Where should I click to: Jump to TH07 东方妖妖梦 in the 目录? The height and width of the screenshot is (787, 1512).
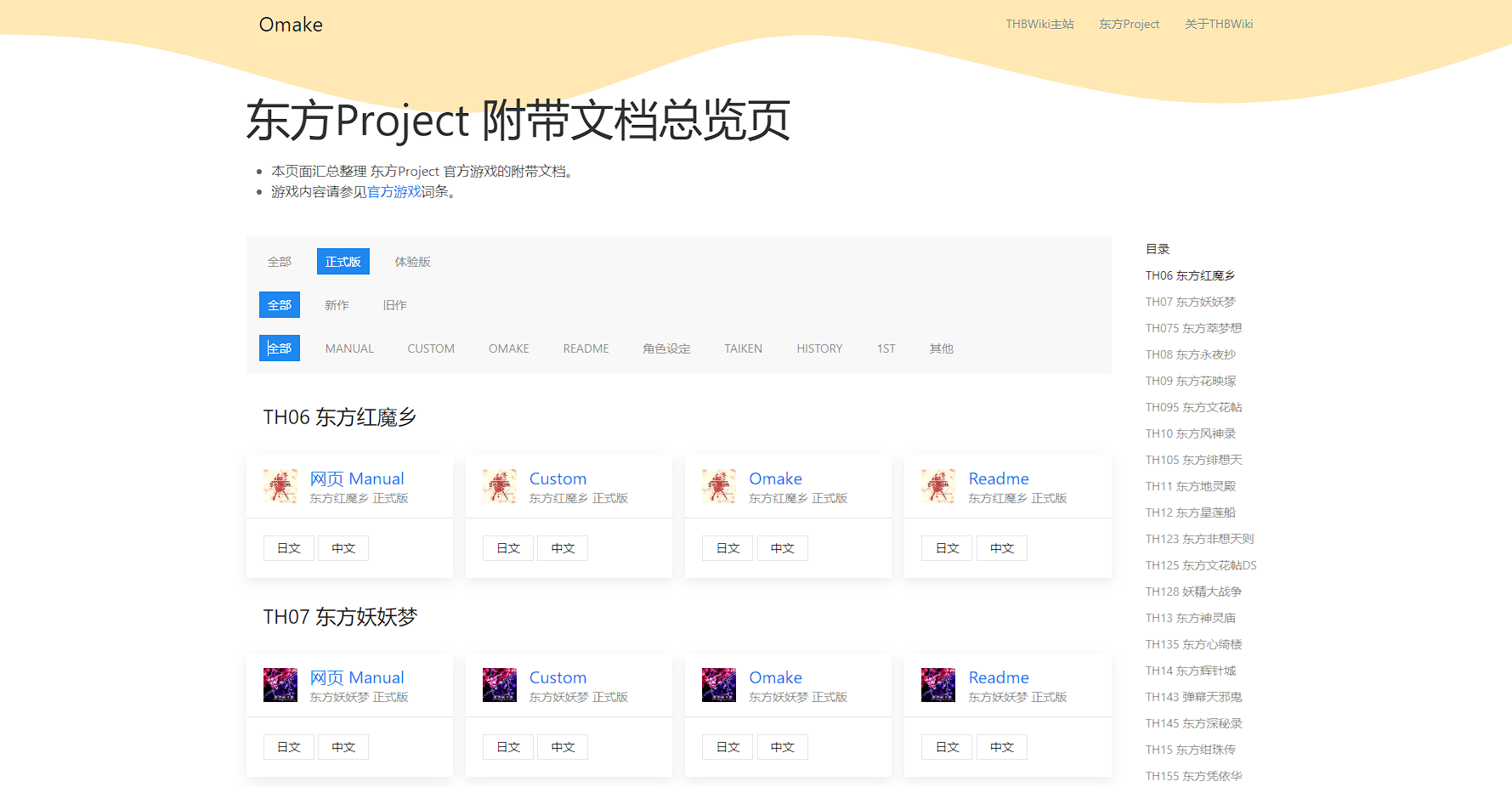click(x=1190, y=302)
